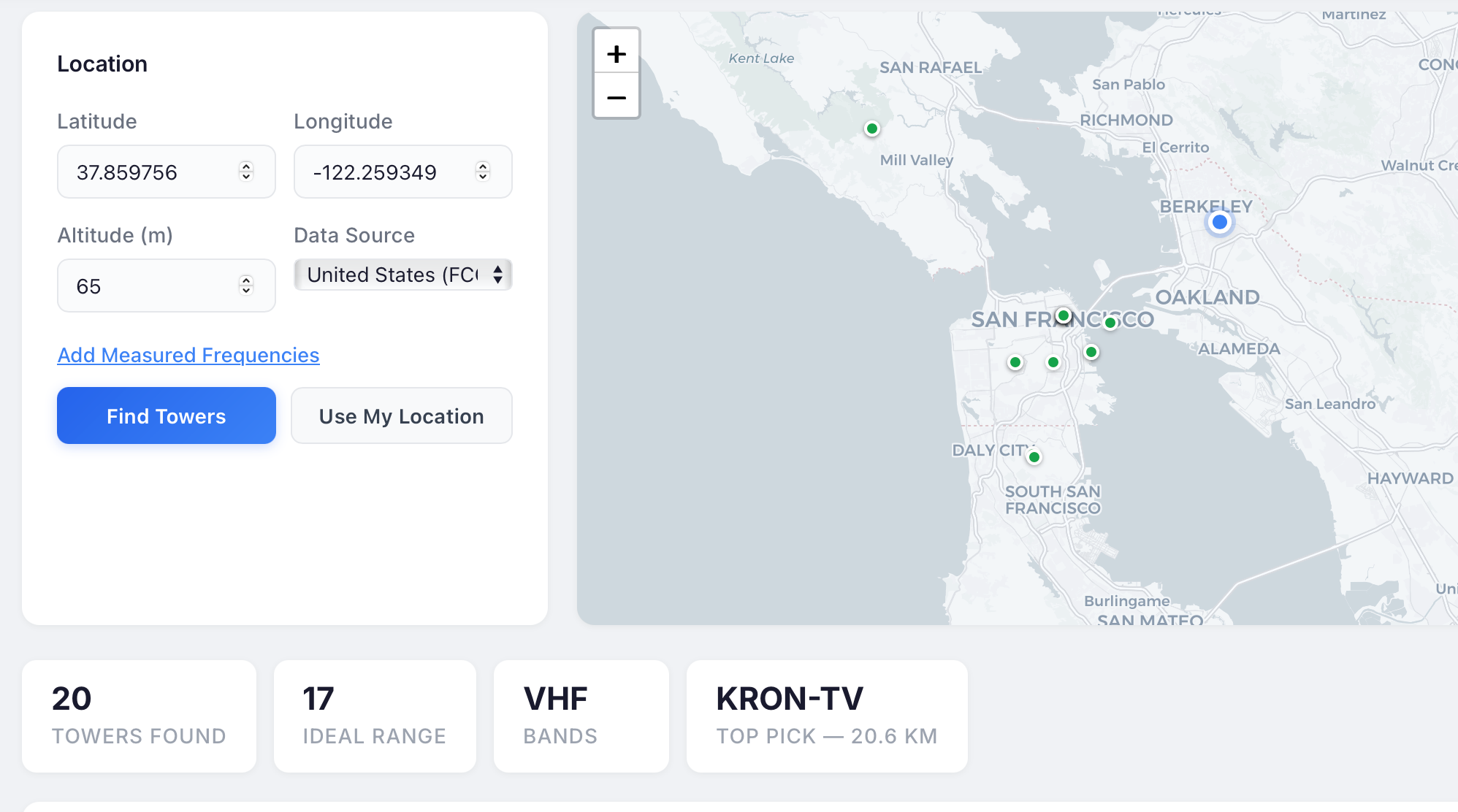Zoom in on the map
This screenshot has height=812, width=1458.
(x=617, y=53)
